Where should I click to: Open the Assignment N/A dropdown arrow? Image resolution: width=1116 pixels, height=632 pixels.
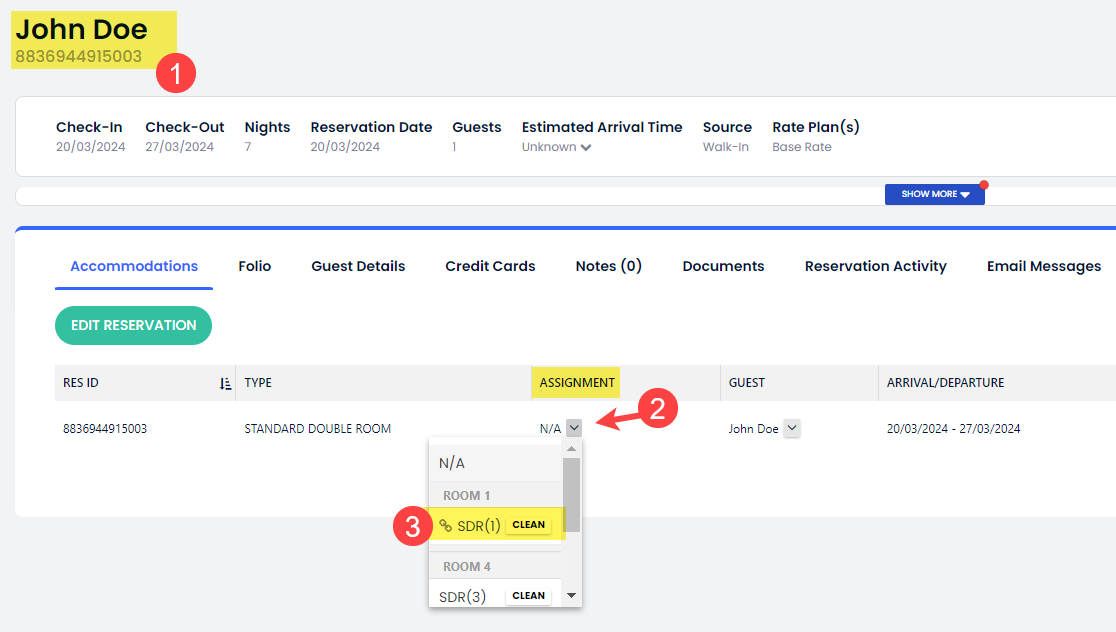573,428
